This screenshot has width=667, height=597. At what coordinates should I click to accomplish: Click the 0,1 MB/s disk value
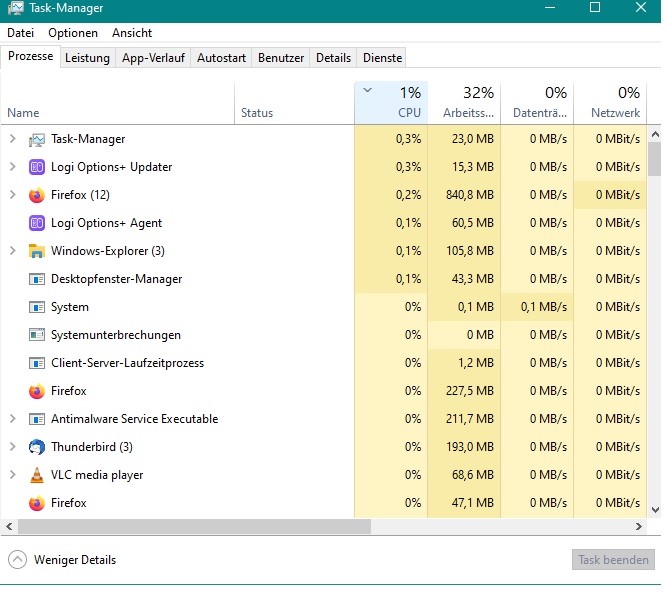click(x=543, y=307)
